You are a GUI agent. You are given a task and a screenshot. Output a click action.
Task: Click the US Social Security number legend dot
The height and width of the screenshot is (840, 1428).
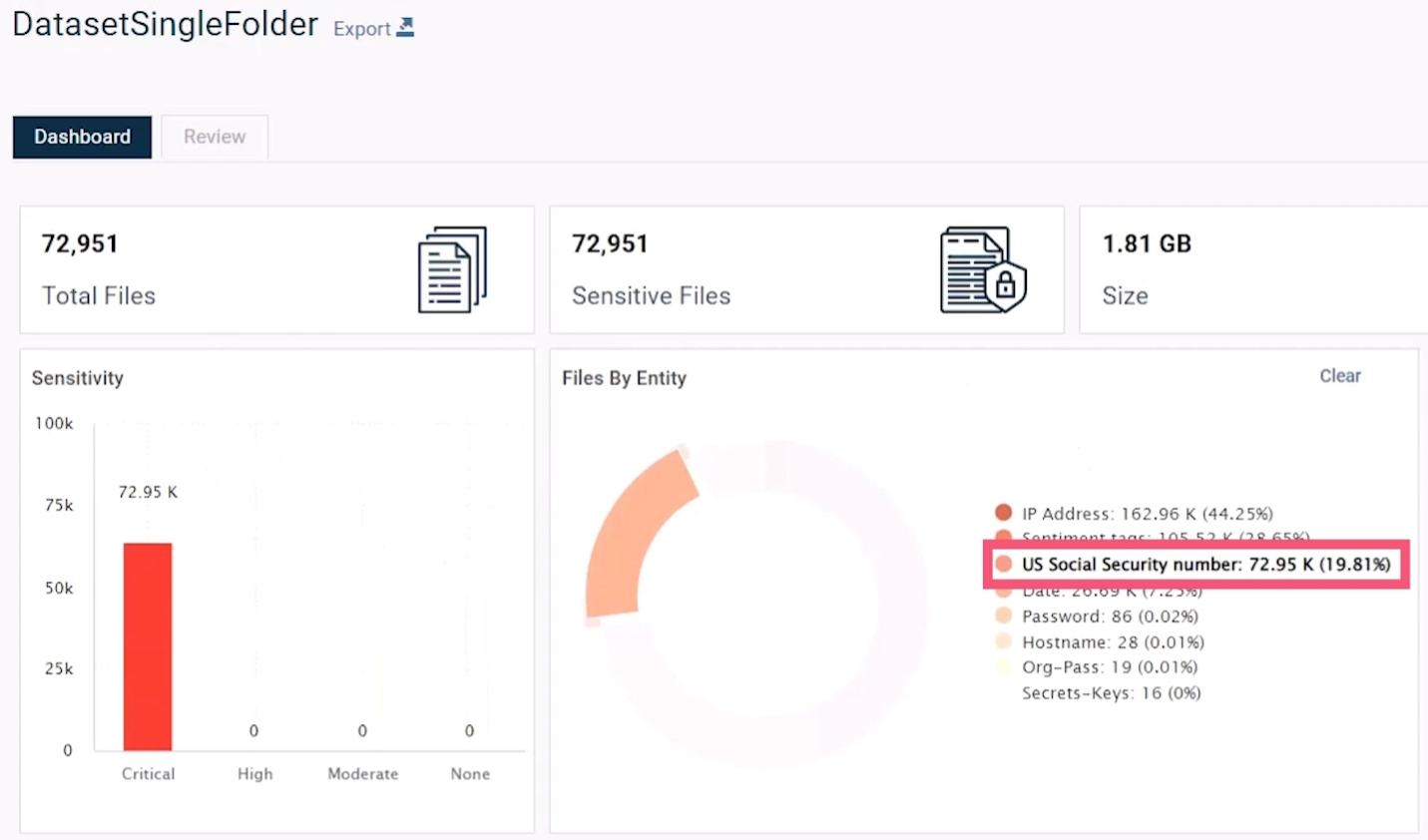[1004, 564]
